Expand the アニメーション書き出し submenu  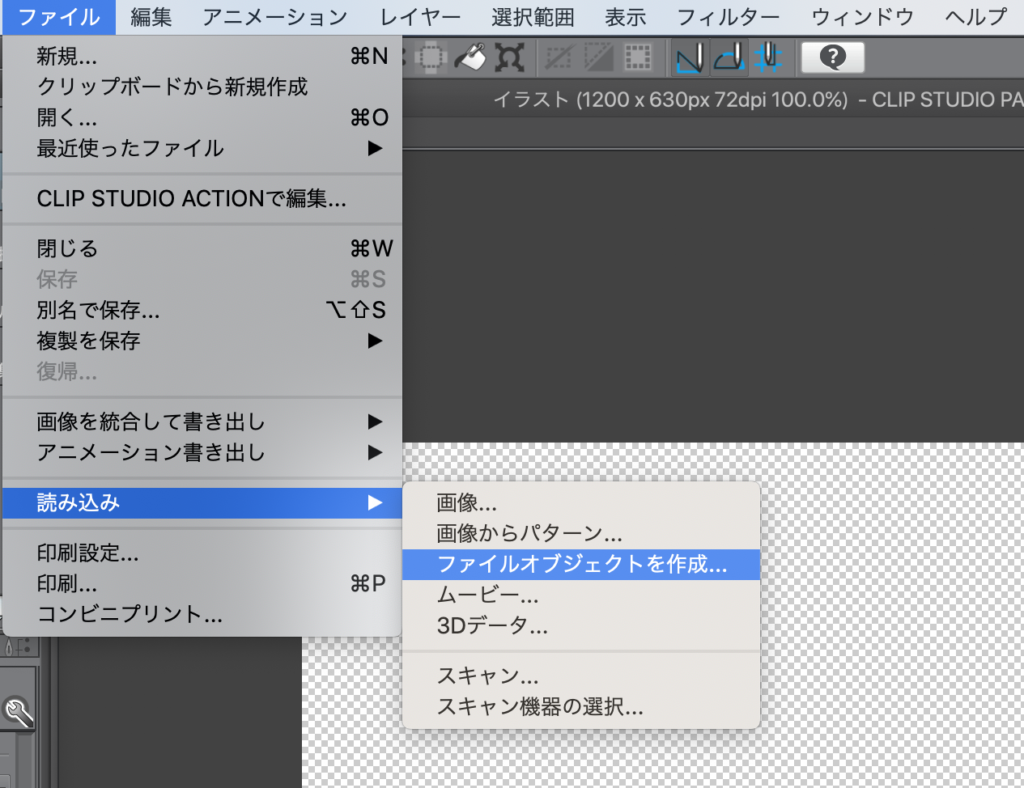202,452
